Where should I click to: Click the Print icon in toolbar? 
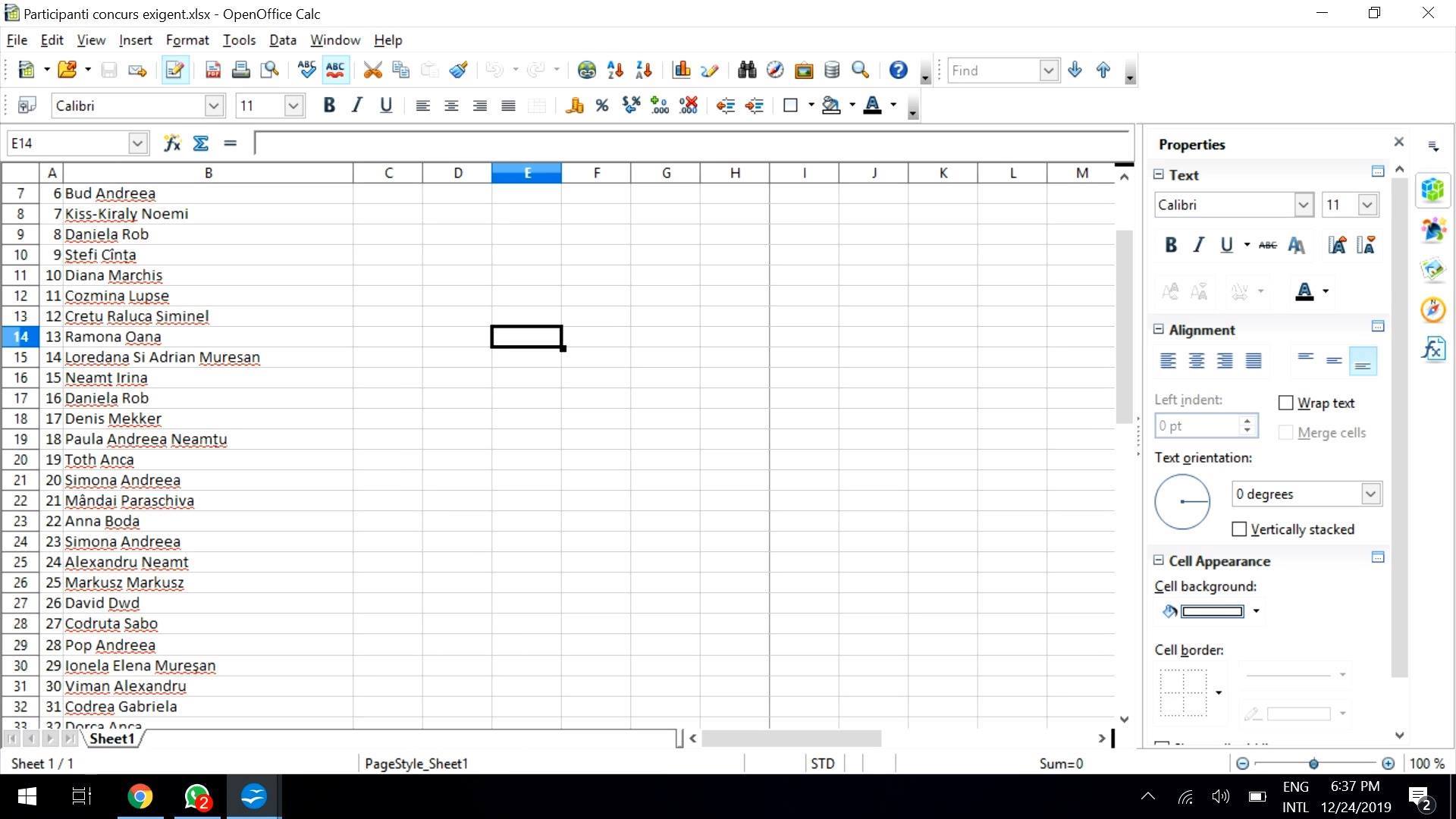point(241,71)
